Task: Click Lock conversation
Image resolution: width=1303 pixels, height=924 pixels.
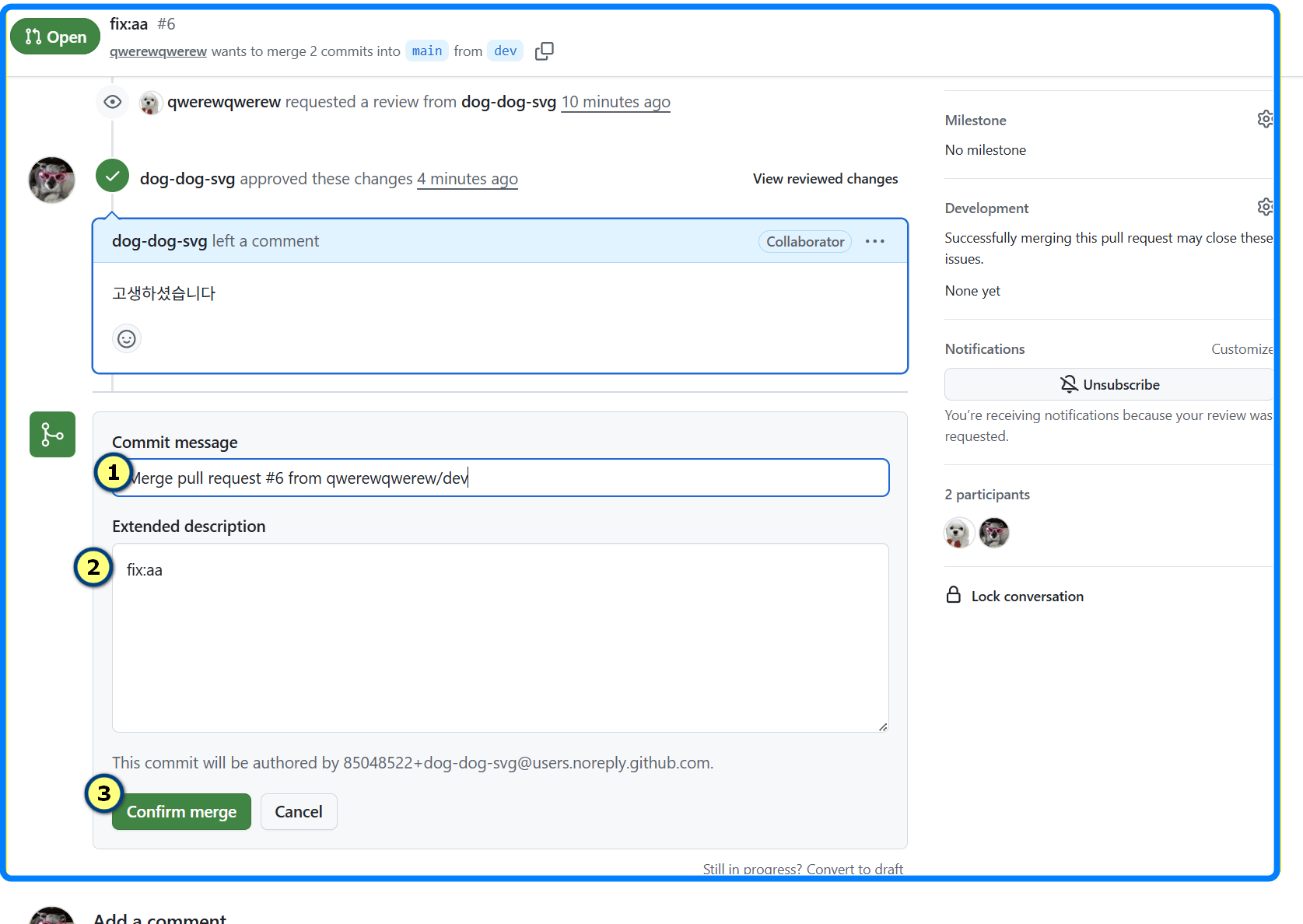Action: tap(1026, 597)
